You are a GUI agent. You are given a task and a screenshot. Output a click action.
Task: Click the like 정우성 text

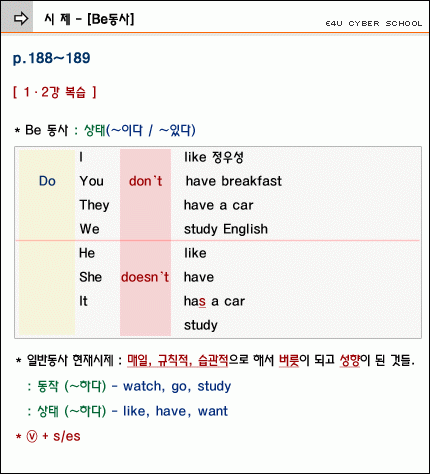(214, 157)
